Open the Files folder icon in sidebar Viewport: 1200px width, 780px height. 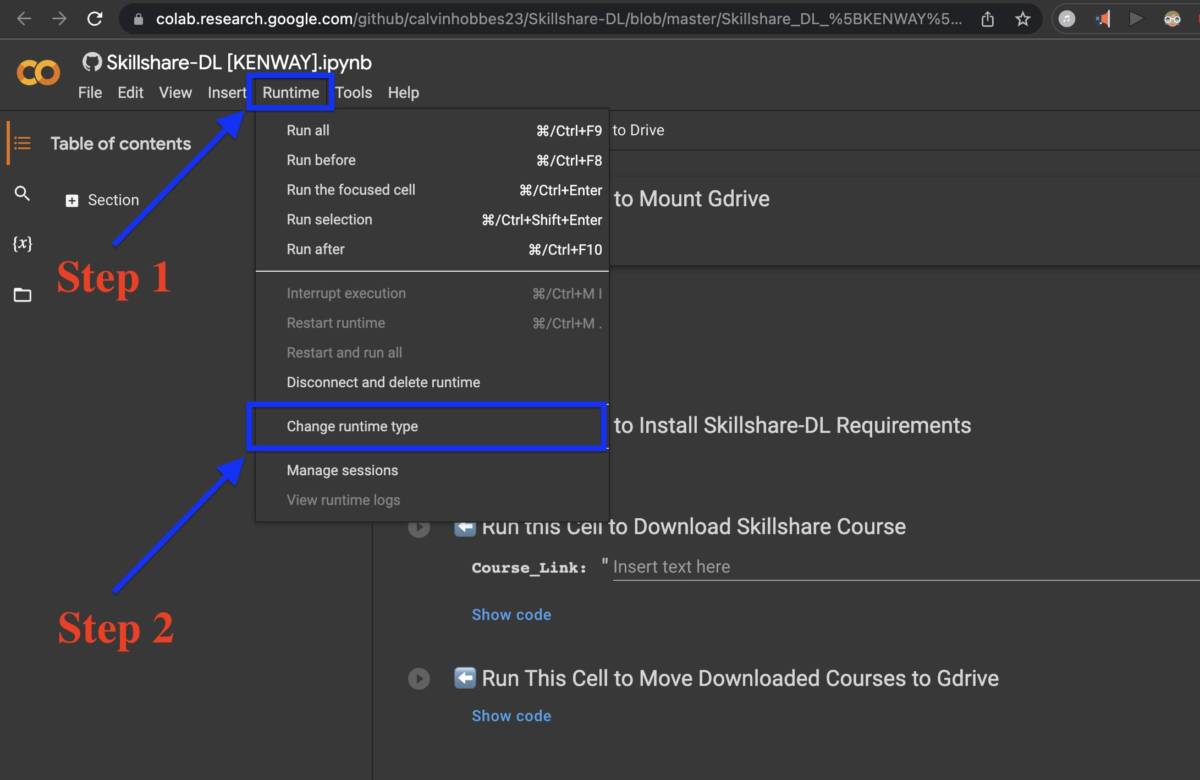coord(22,295)
